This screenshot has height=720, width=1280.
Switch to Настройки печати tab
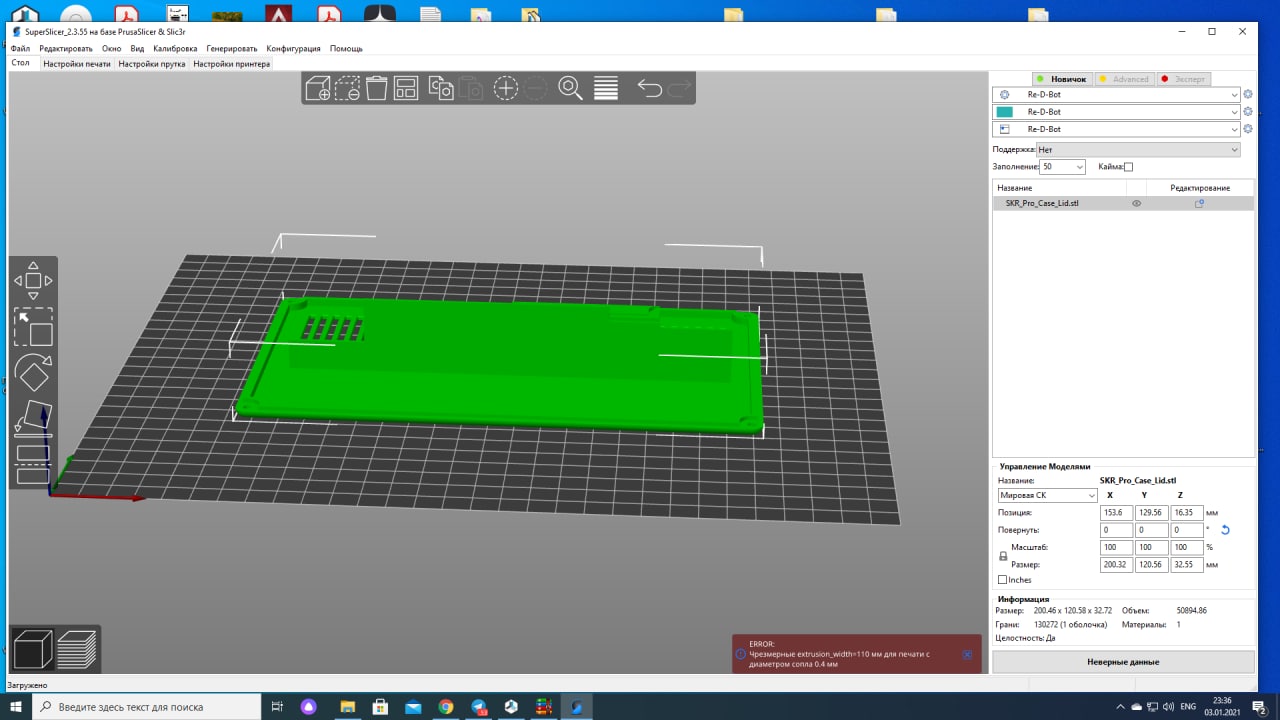[x=77, y=63]
